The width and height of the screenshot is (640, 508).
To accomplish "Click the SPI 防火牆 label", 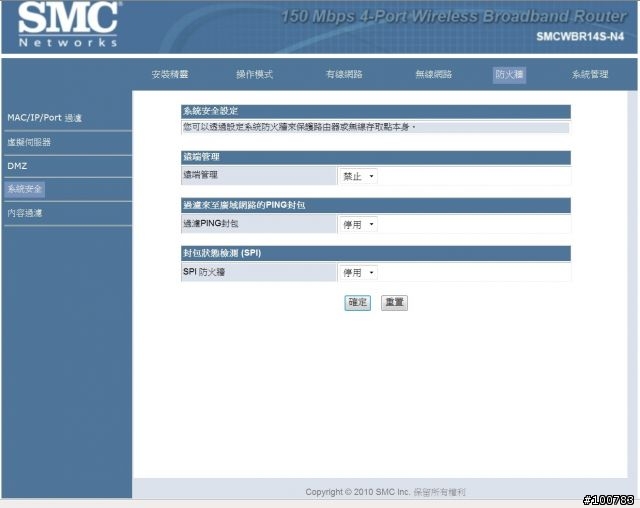I will 204,272.
